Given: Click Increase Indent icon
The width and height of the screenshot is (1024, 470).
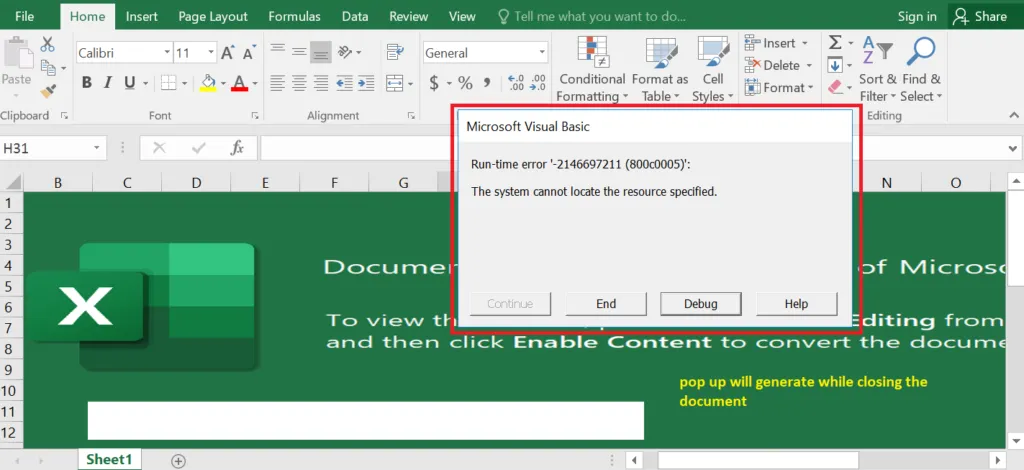Looking at the screenshot, I should coord(366,83).
